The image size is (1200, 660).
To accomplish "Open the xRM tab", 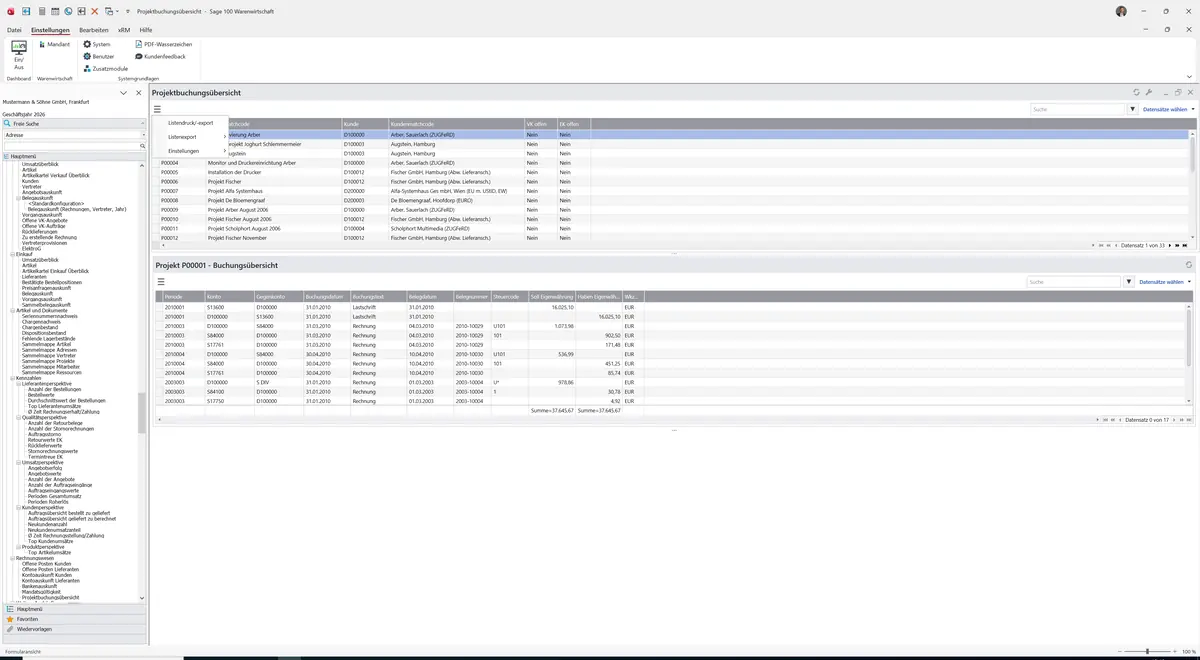I will coord(124,30).
